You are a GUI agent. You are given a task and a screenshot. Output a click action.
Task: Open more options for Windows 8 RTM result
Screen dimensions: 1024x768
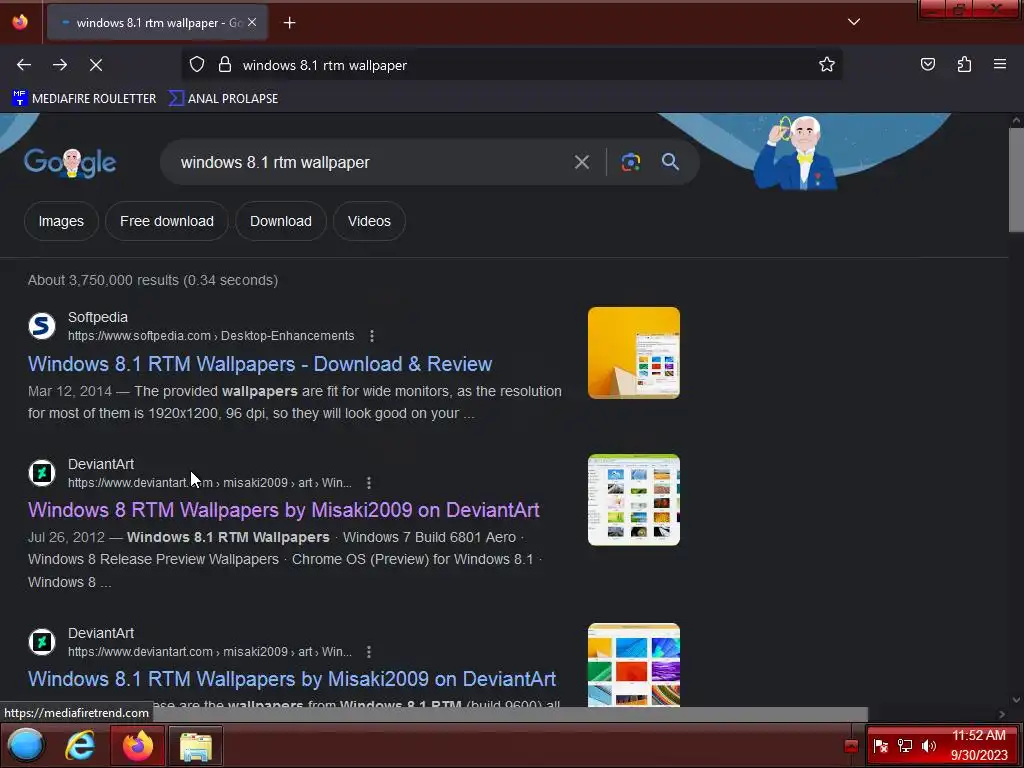point(369,483)
